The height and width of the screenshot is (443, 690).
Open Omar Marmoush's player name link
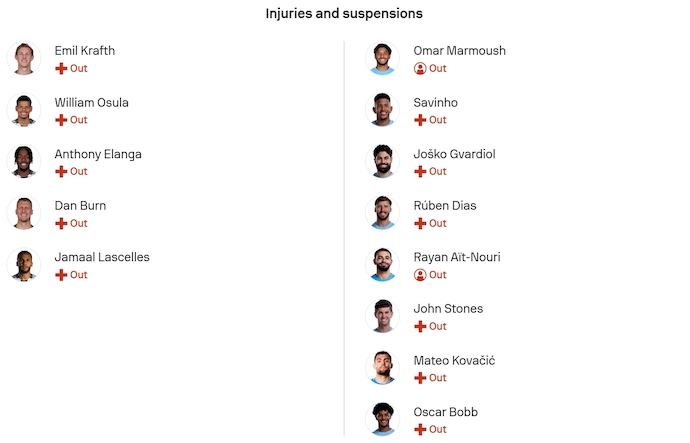pyautogui.click(x=459, y=51)
